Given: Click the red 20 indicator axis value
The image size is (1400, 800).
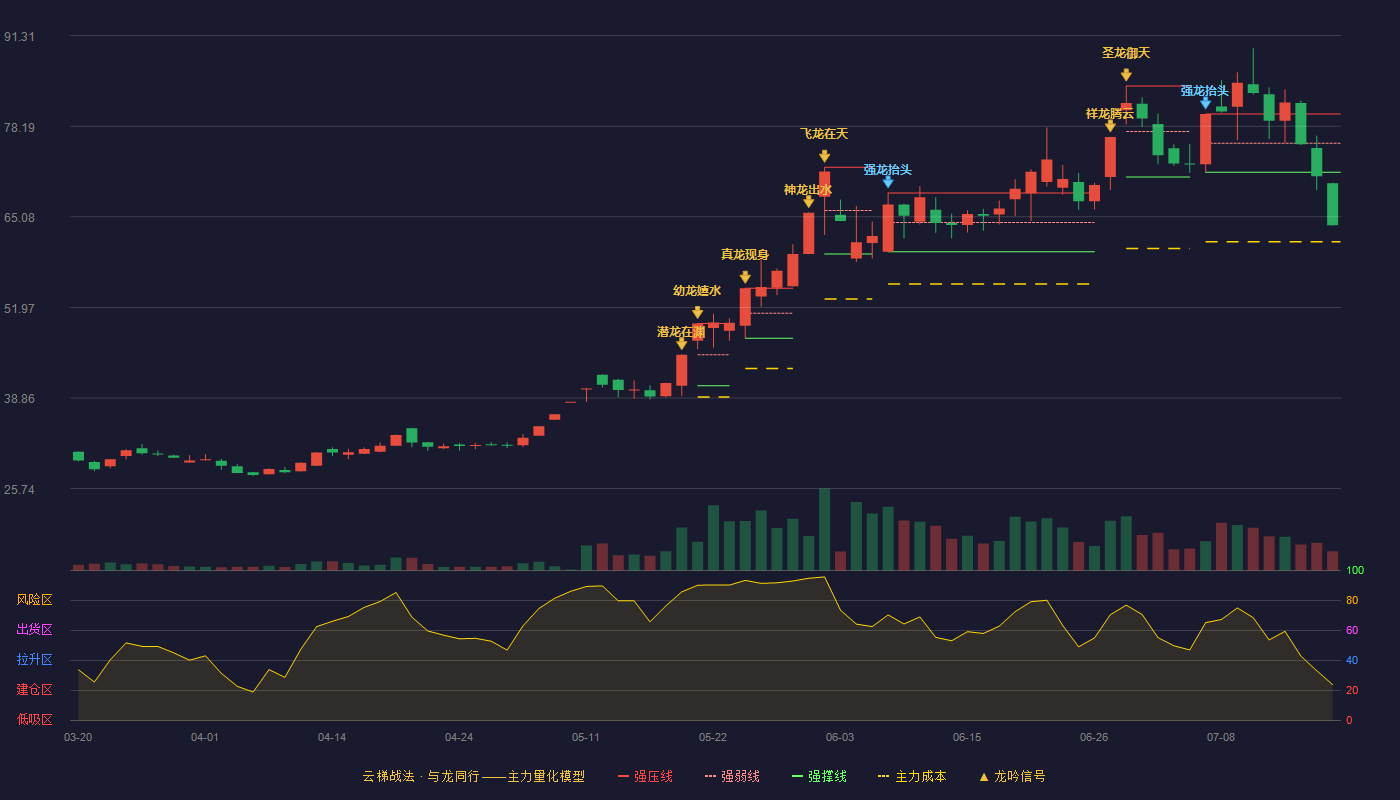Looking at the screenshot, I should coord(1352,690).
